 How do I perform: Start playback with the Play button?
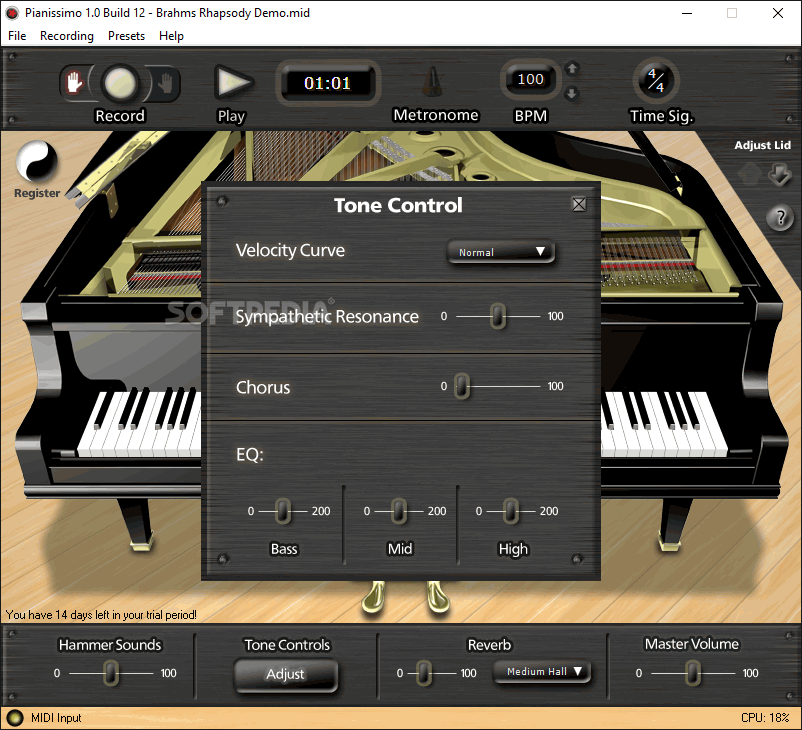(233, 82)
